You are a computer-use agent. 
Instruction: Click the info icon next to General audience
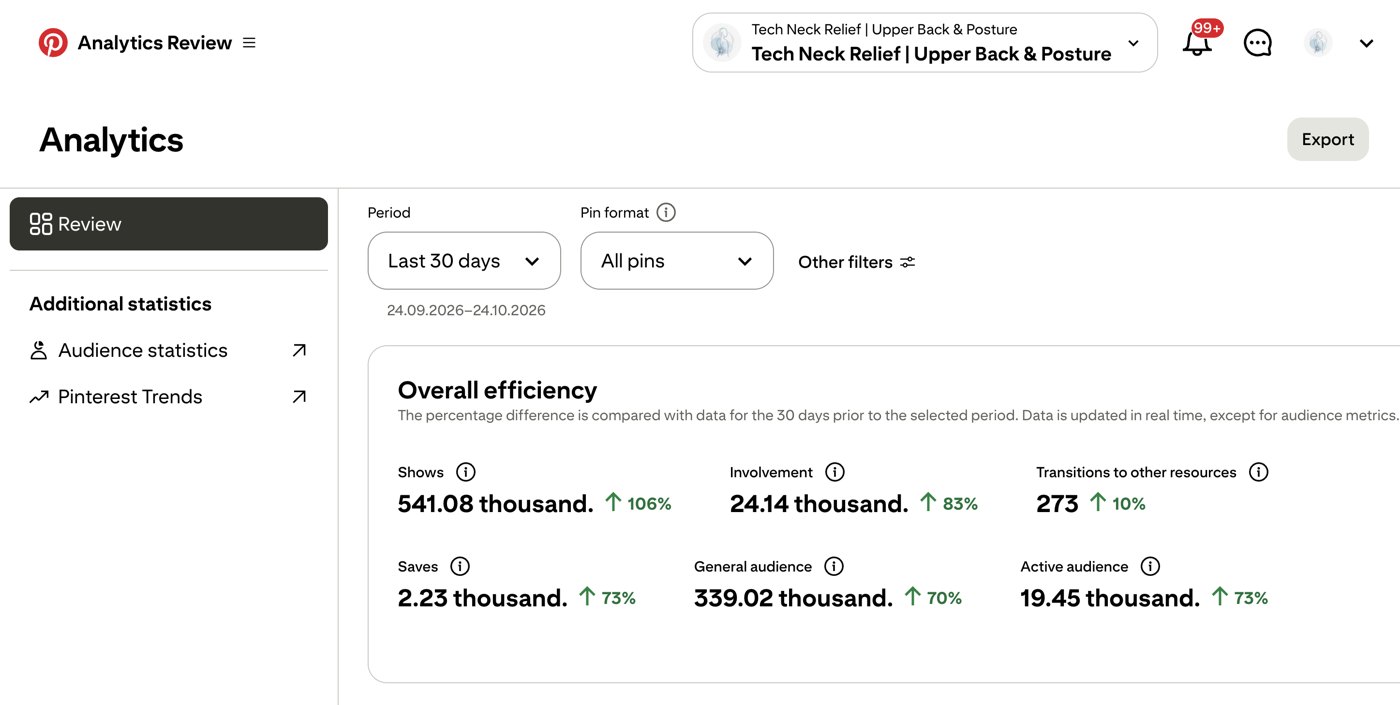(x=834, y=566)
